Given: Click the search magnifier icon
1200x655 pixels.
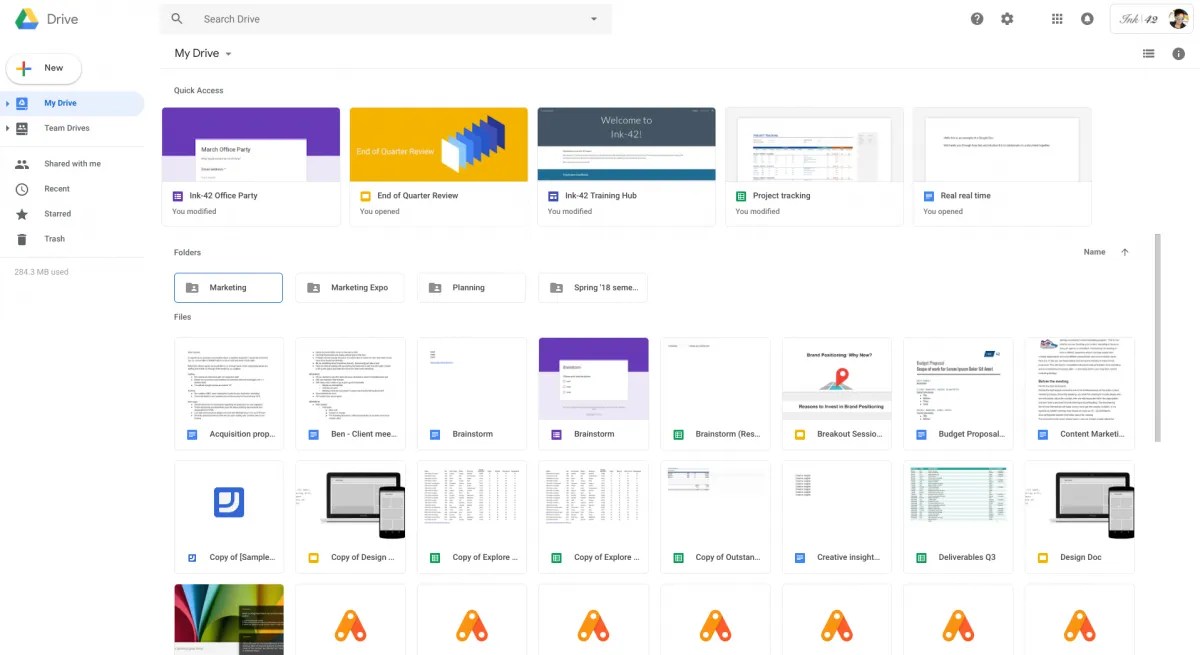Looking at the screenshot, I should [x=176, y=18].
